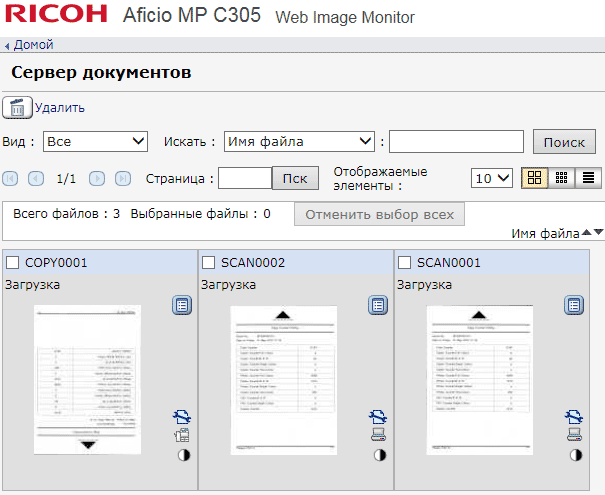Viewport: 605px width, 495px height.
Task: Click black-and-white mode icon on SCAN0002
Action: point(380,455)
